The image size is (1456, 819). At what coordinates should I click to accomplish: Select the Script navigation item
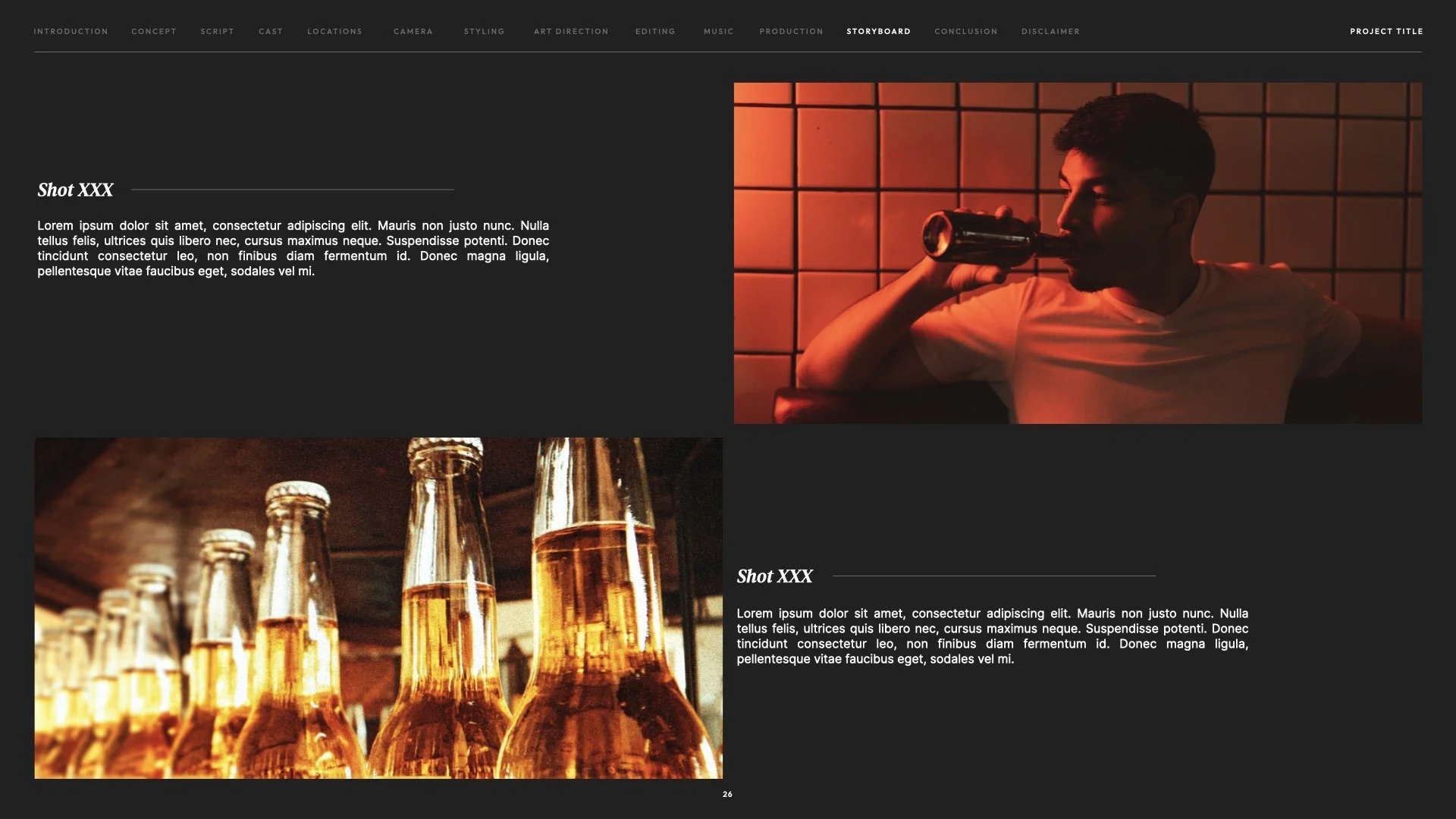pyautogui.click(x=217, y=31)
